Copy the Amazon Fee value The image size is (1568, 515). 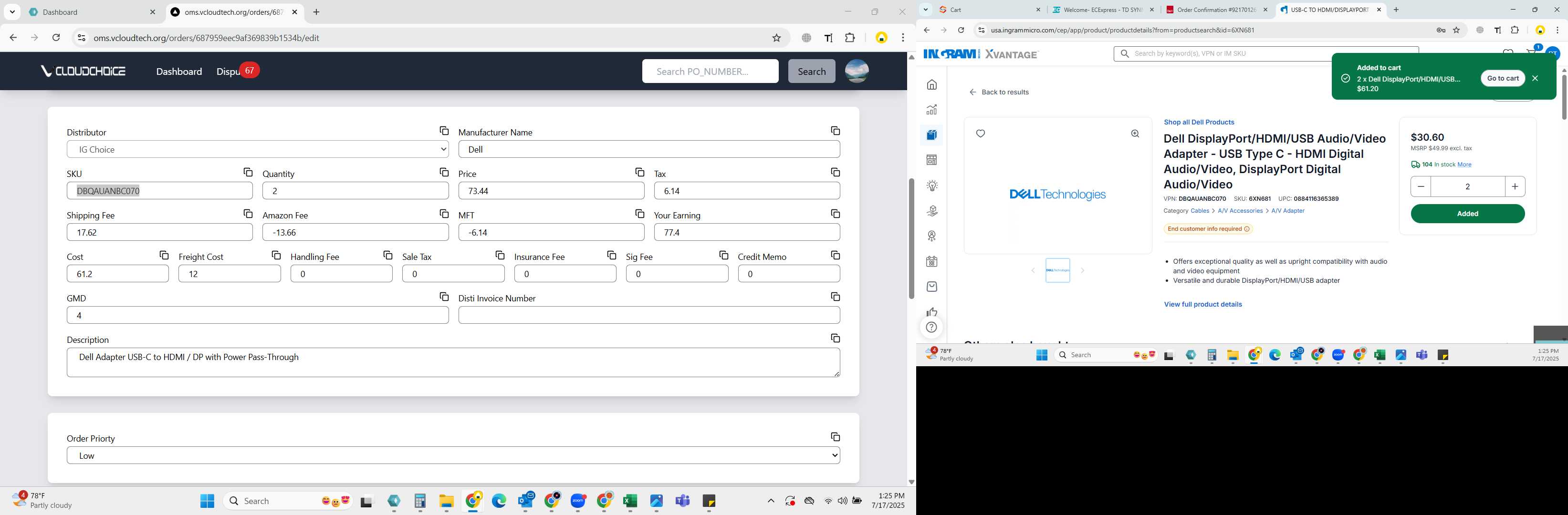444,214
